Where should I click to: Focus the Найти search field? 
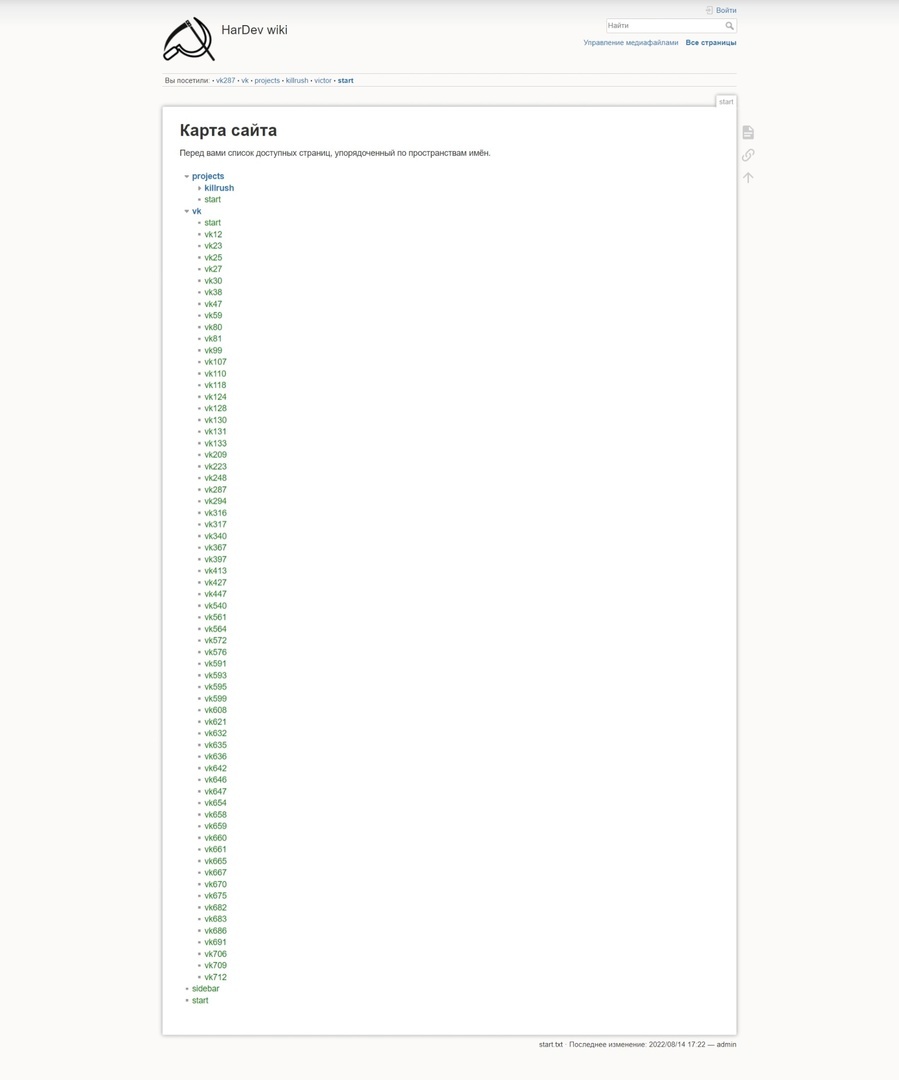point(665,25)
